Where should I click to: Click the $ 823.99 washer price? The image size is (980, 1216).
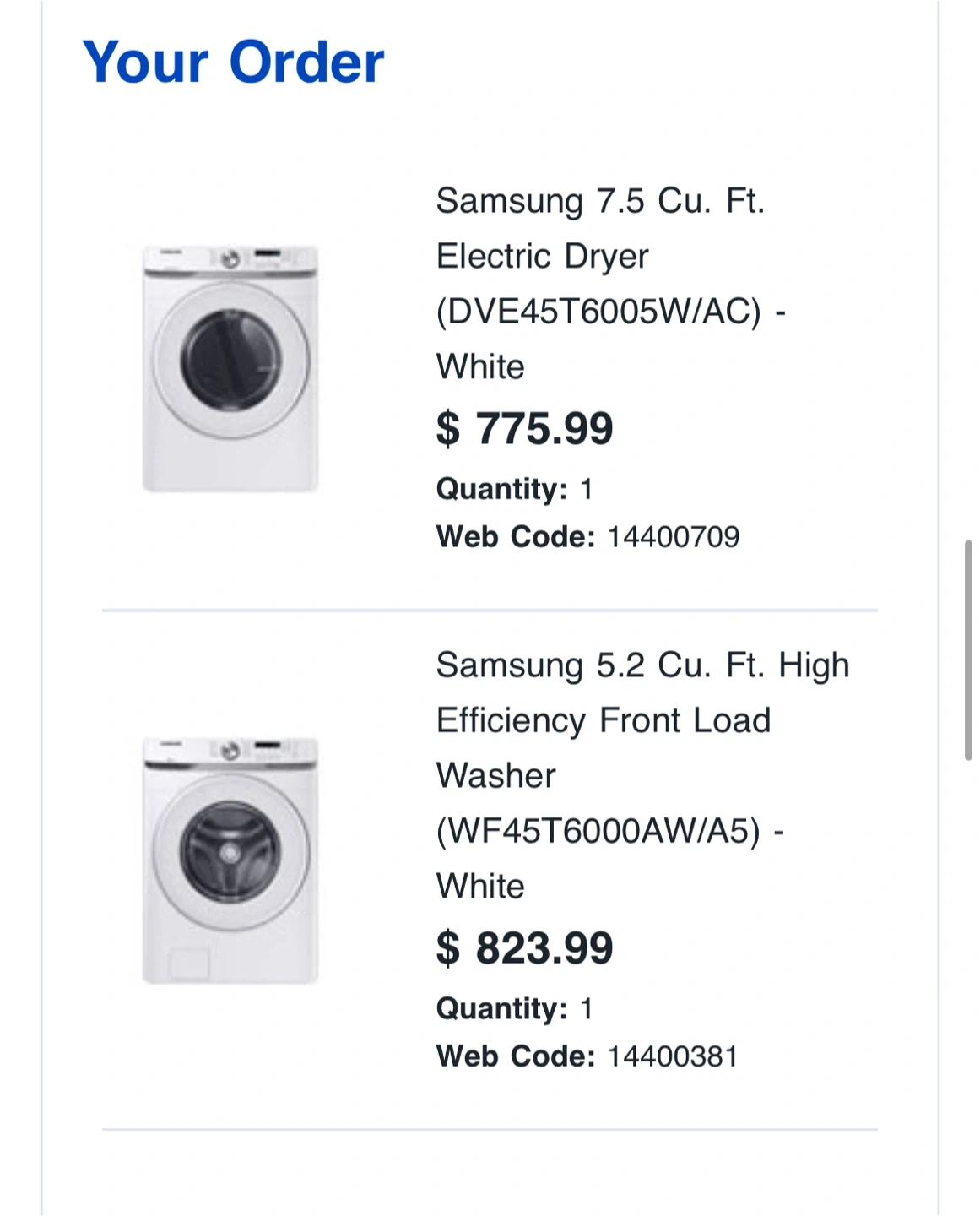coord(524,947)
